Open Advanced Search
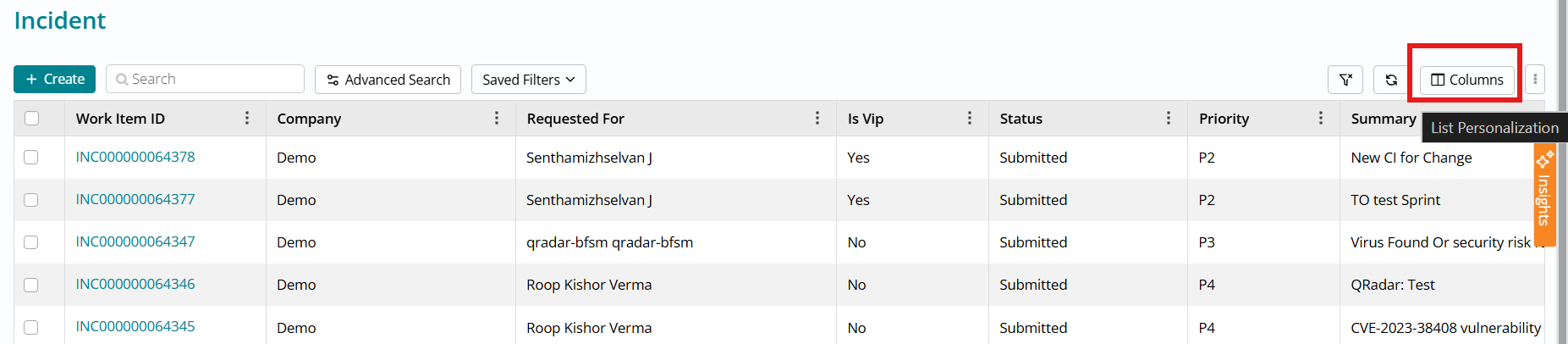The image size is (1568, 344). [388, 80]
